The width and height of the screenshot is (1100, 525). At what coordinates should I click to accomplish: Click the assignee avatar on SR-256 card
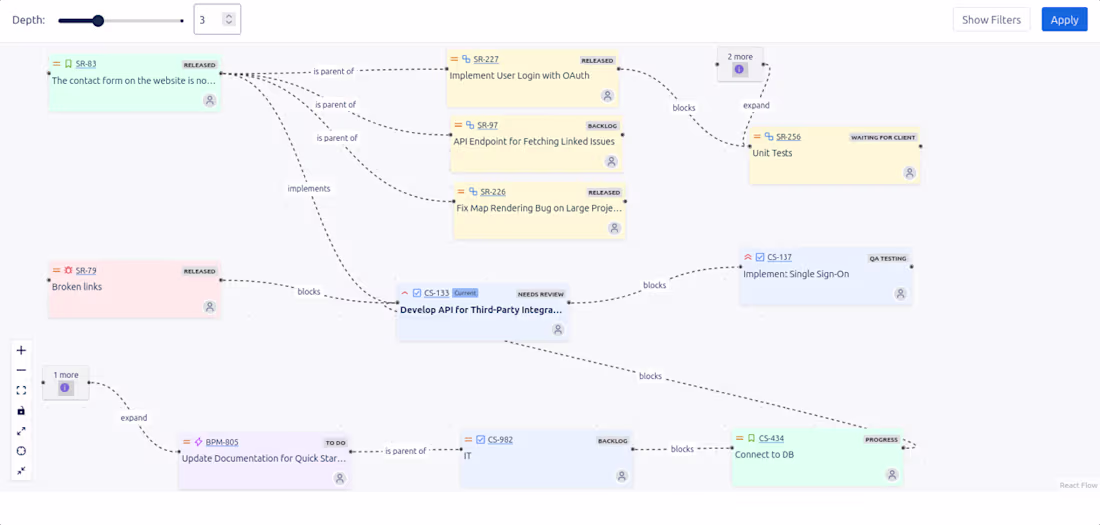pos(909,173)
